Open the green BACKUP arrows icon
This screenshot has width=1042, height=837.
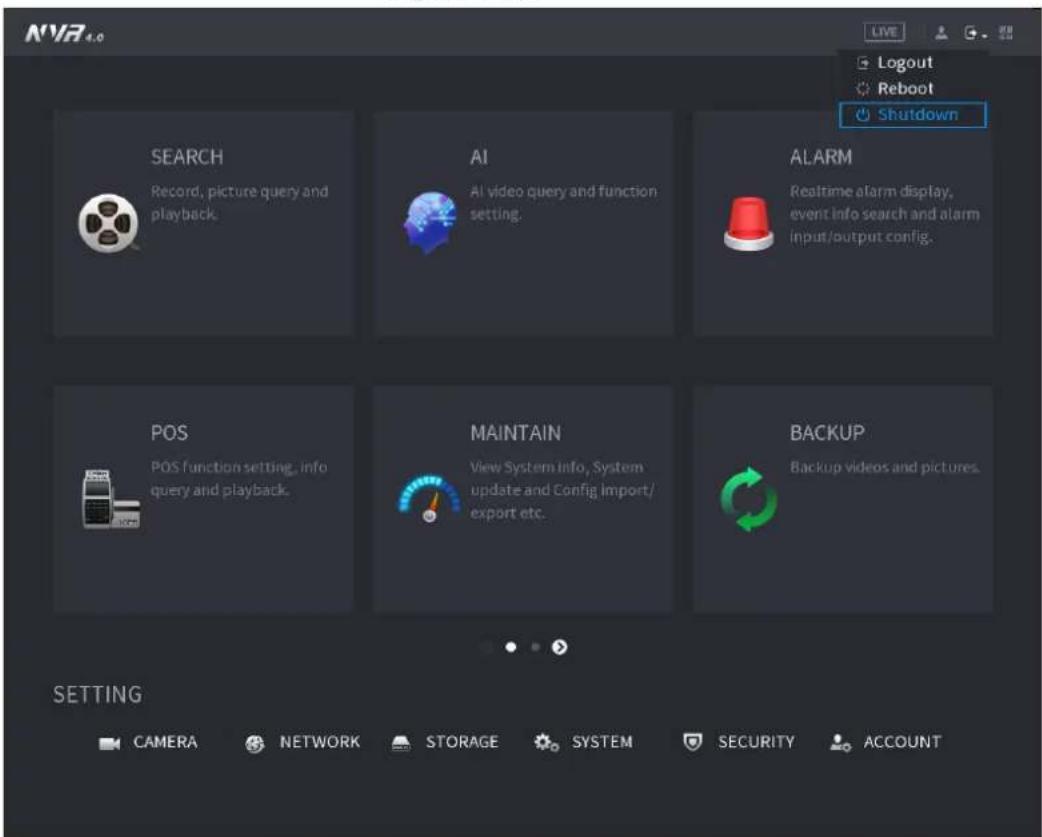pos(749,499)
